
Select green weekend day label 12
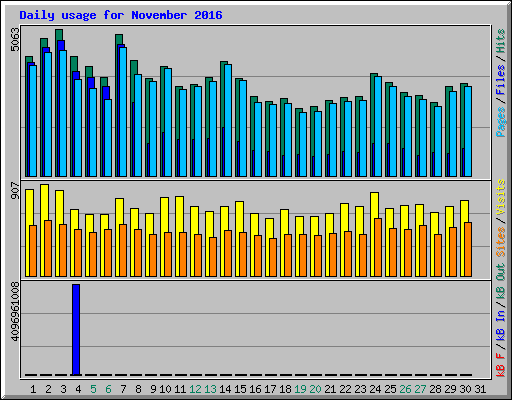(195, 389)
